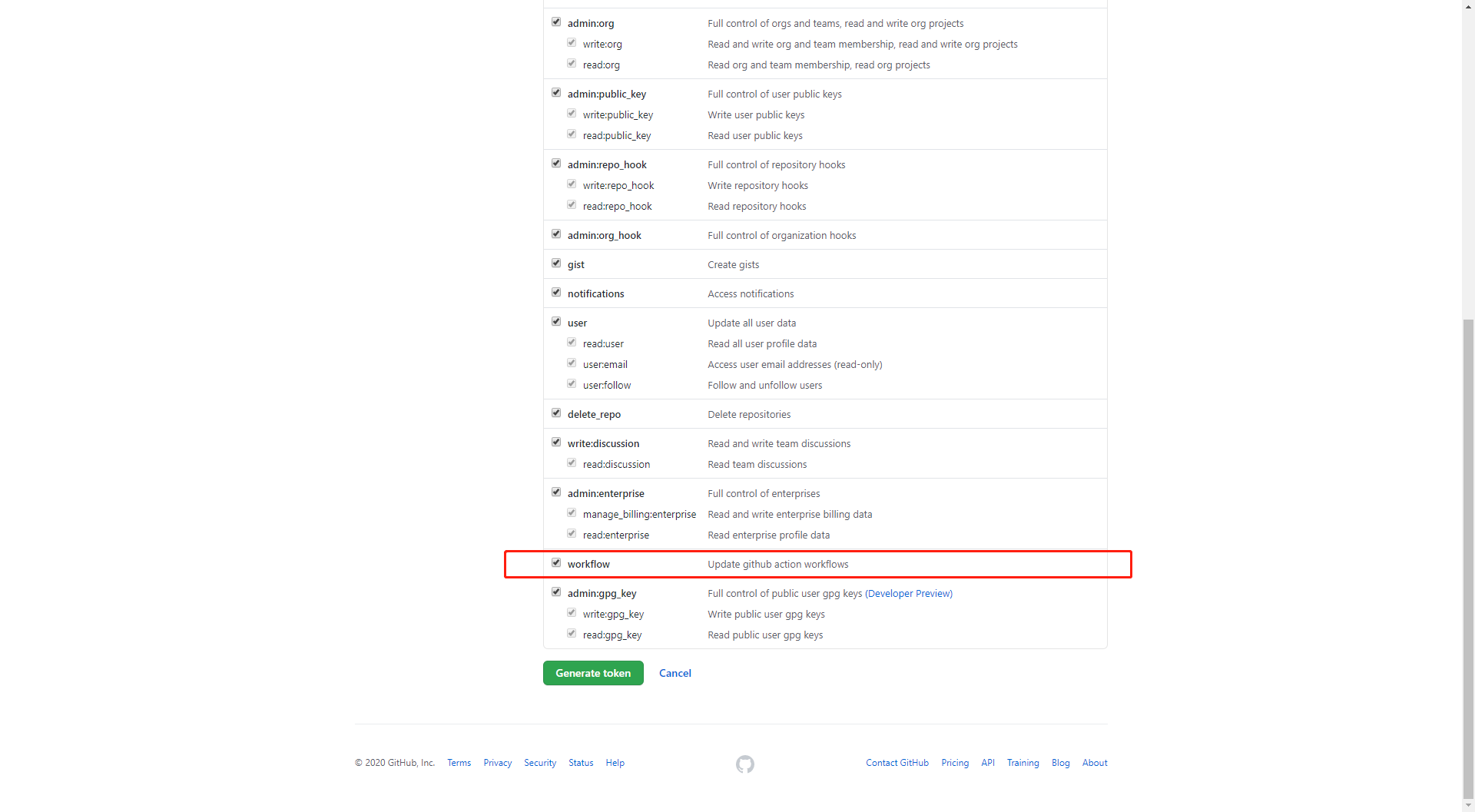Toggle the delete_repo checkbox
The width and height of the screenshot is (1475, 812).
[556, 413]
